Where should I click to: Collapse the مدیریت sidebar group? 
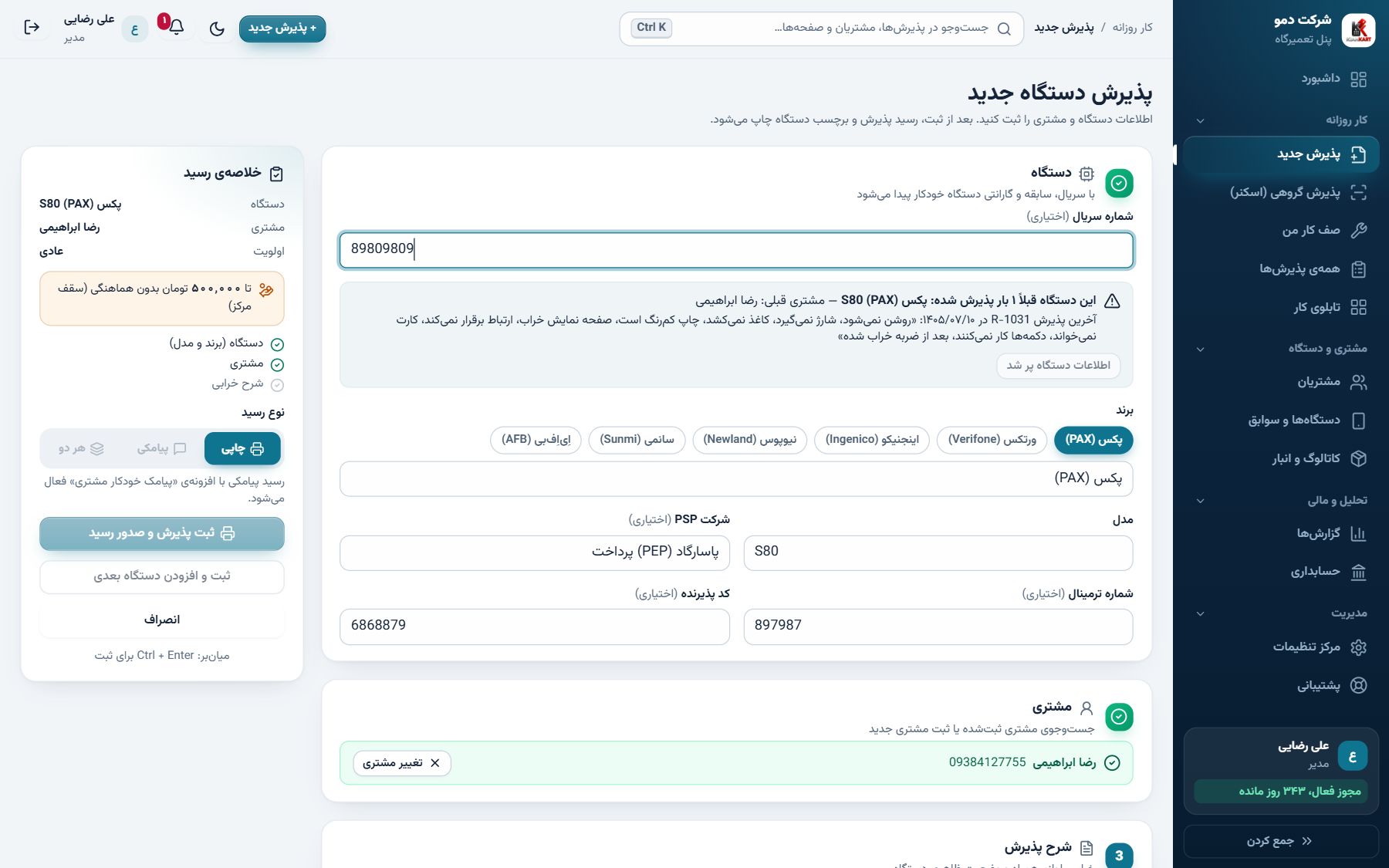[1281, 613]
